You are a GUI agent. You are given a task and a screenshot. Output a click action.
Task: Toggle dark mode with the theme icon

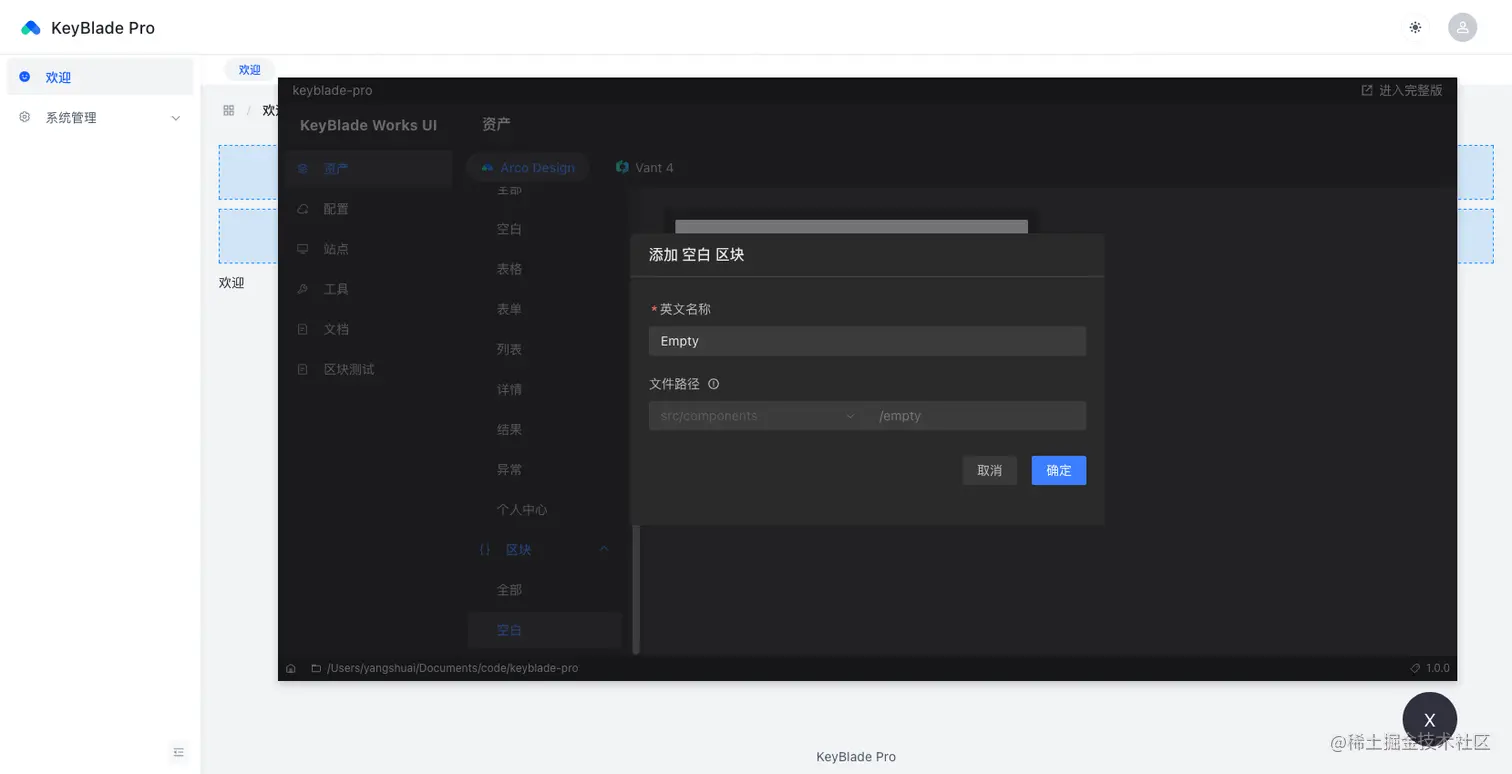click(x=1415, y=27)
